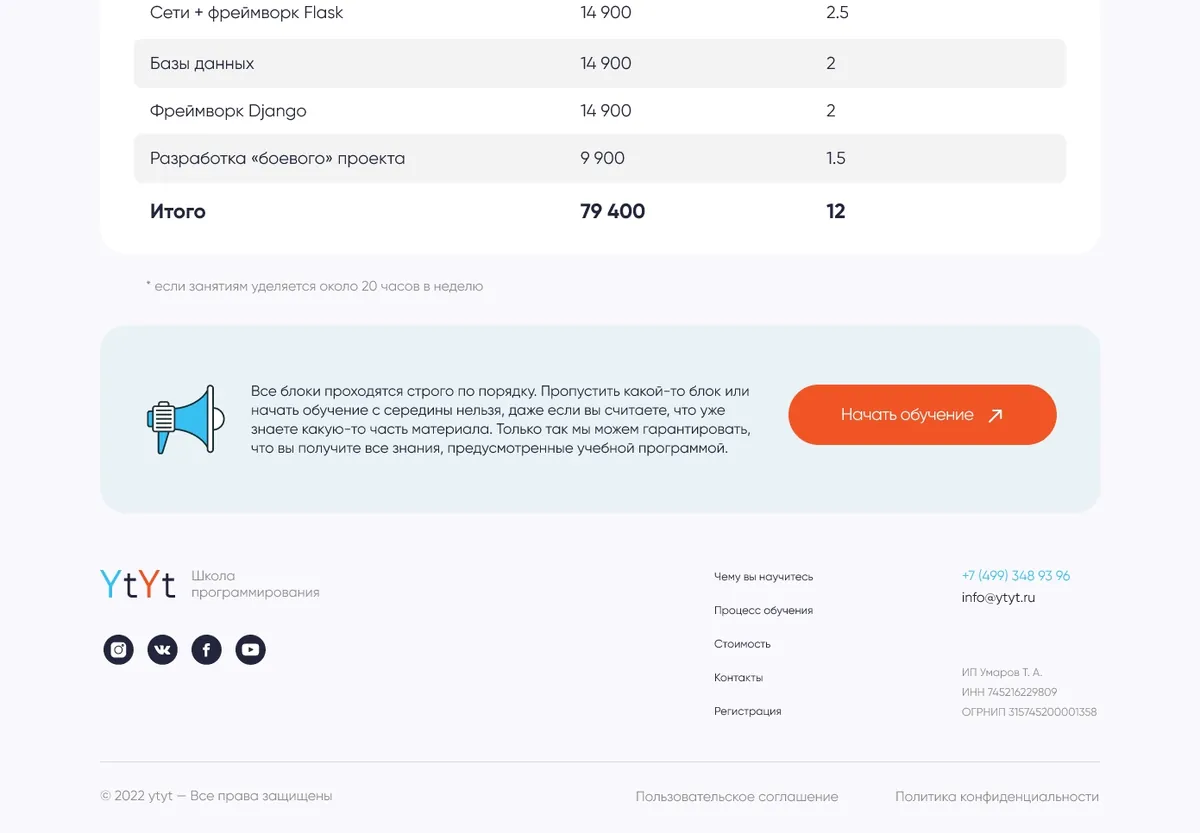Open the VK social icon
The height and width of the screenshot is (833, 1200).
pyautogui.click(x=162, y=650)
